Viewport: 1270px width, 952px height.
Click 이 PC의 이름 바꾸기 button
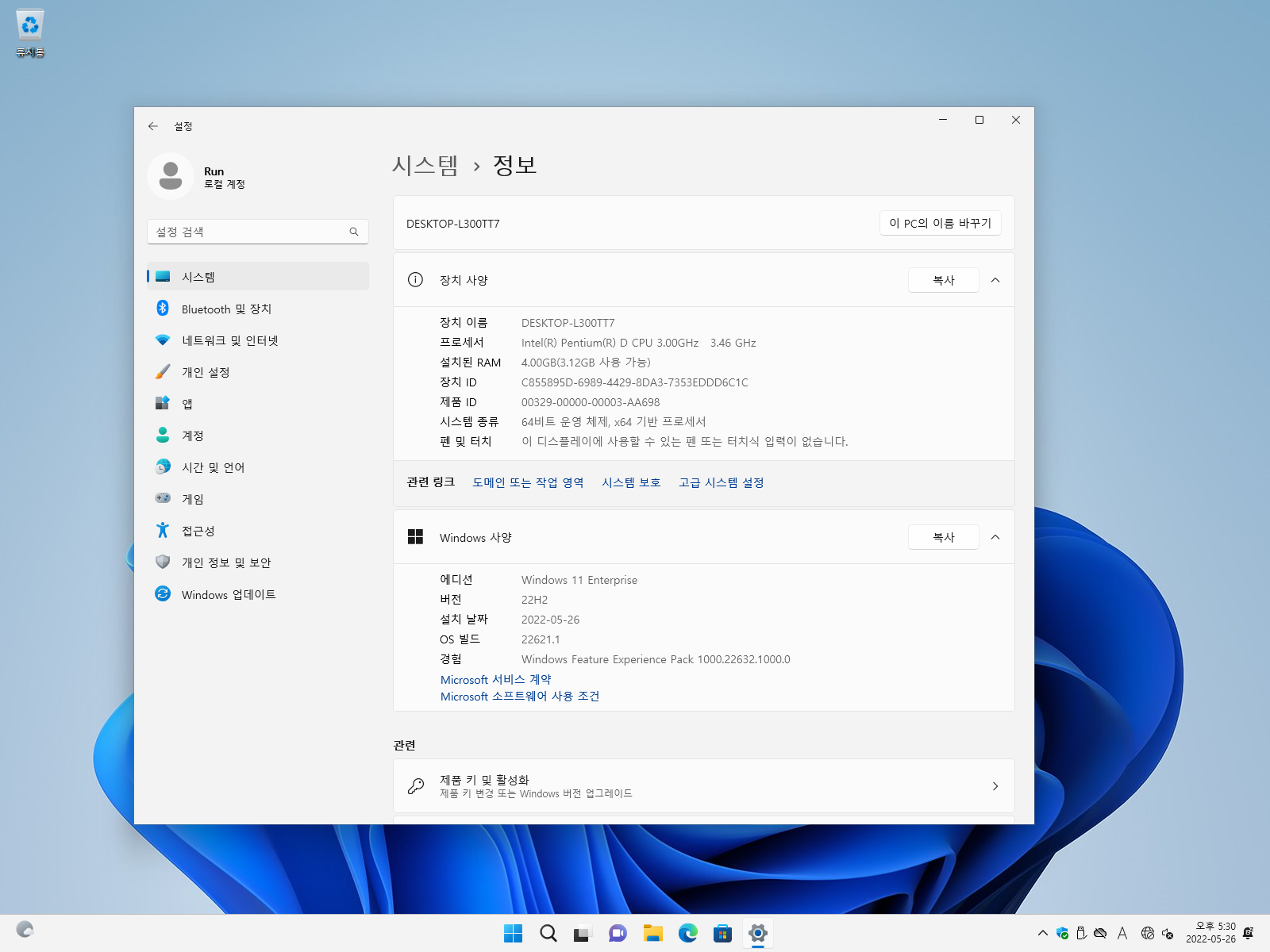(941, 223)
